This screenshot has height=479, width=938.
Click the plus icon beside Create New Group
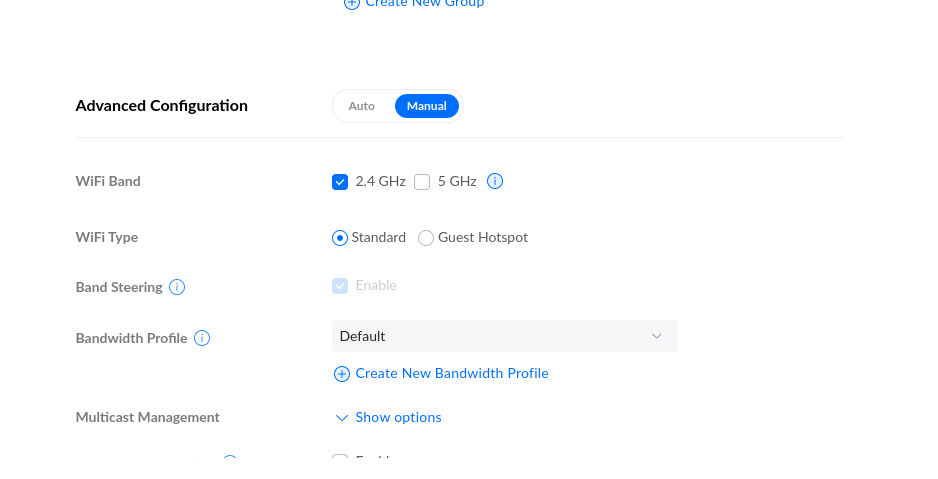[x=351, y=4]
